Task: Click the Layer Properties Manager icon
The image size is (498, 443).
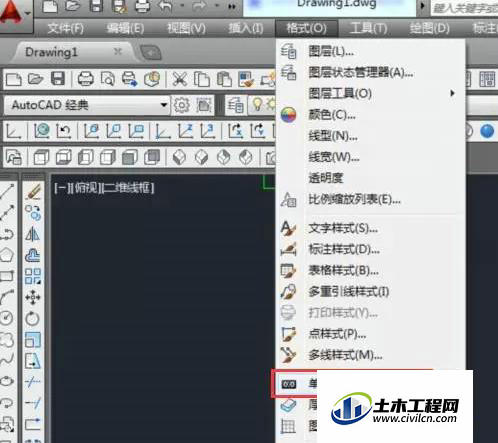Action: (236, 105)
